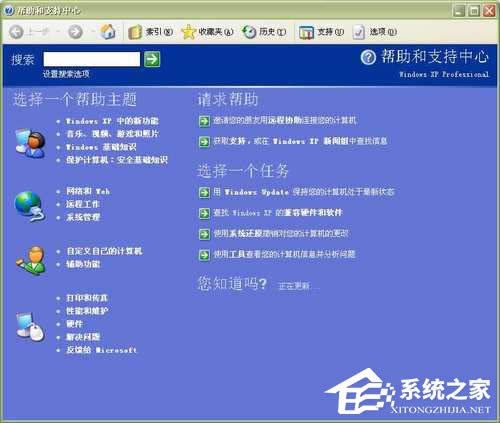Open the 收藏夹 (Favorites) star button
Viewport: 500px width, 423px height.
(x=207, y=32)
